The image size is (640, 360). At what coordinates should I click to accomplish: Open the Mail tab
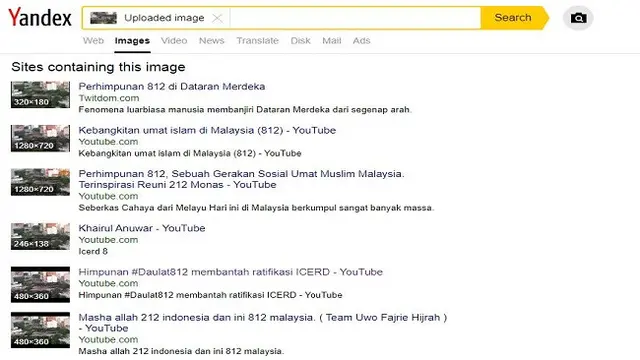point(331,41)
